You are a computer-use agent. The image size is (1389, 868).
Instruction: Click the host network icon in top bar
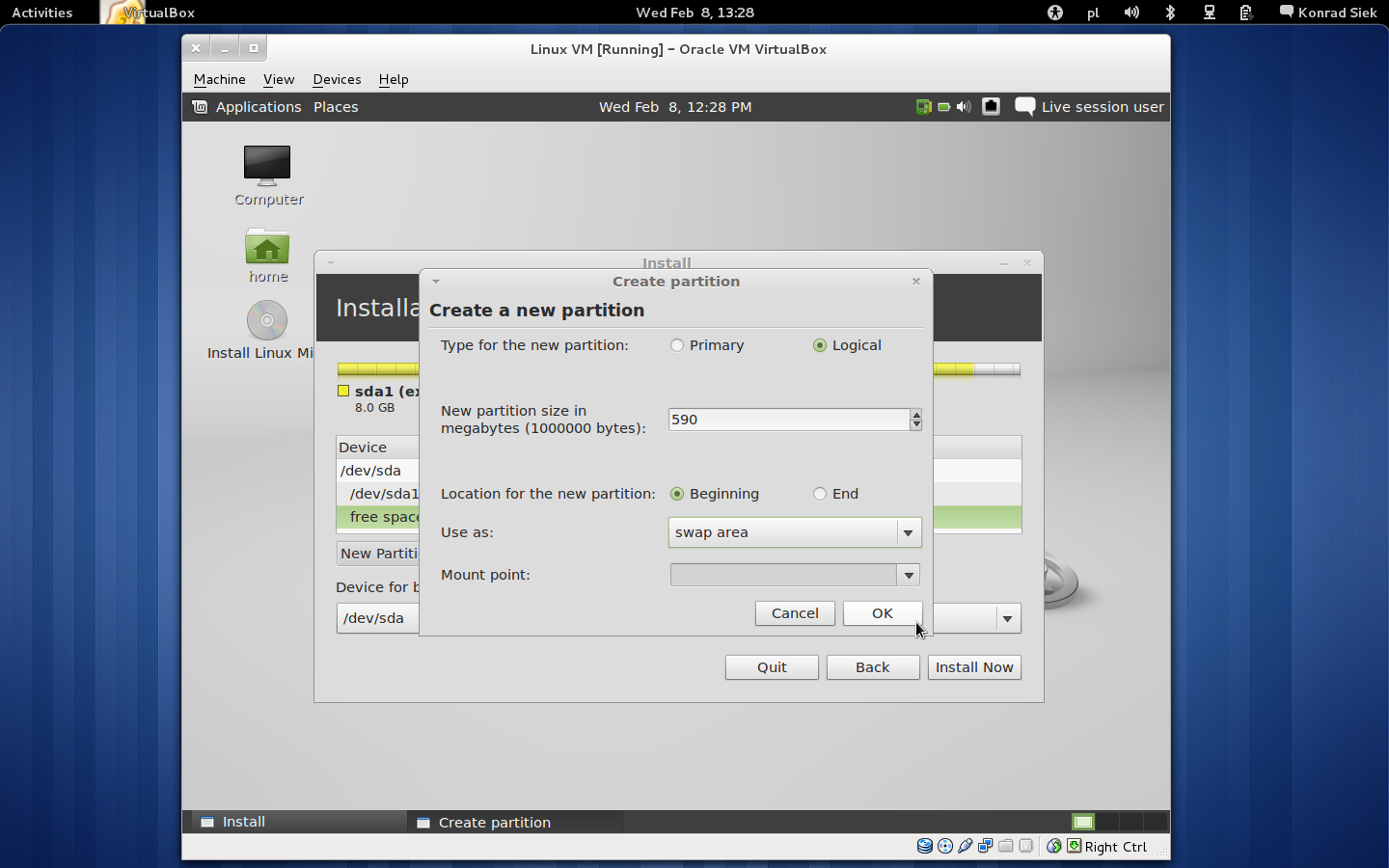point(1209,13)
